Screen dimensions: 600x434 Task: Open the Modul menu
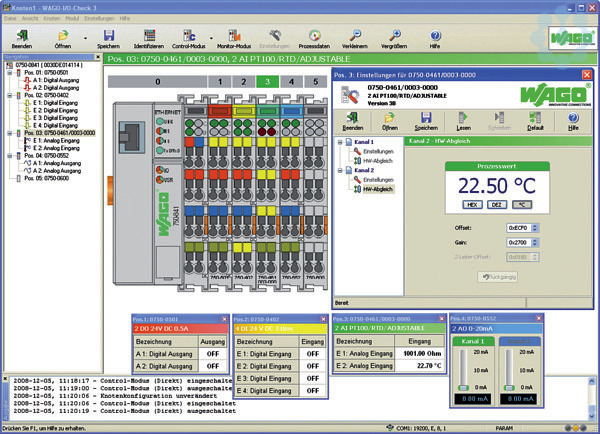pyautogui.click(x=71, y=19)
